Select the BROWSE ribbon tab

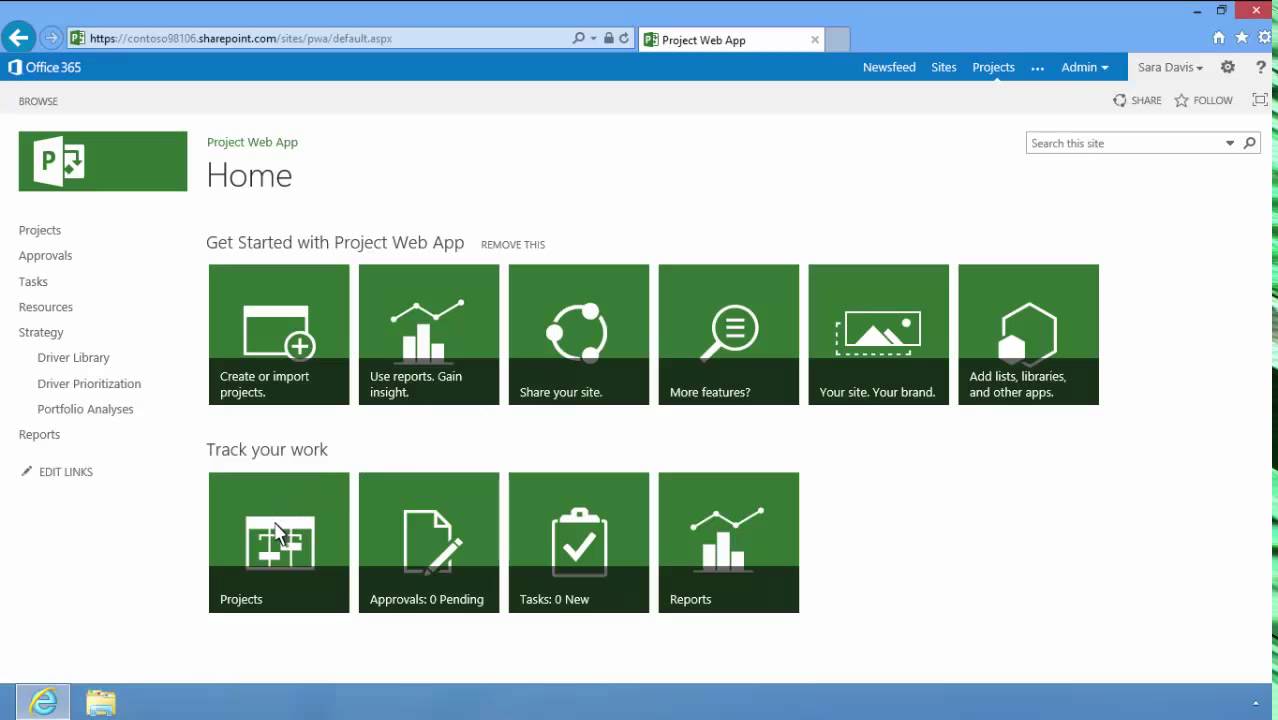click(x=38, y=101)
